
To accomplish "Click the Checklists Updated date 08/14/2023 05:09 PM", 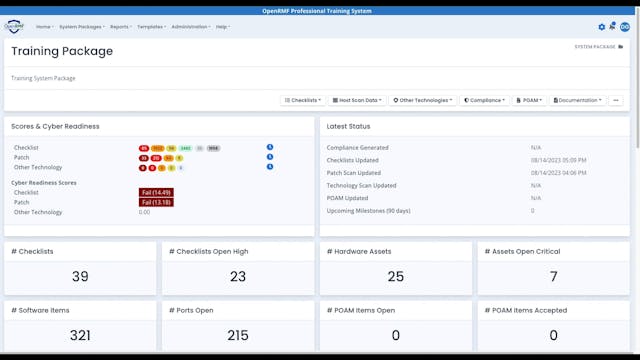I will tap(558, 160).
